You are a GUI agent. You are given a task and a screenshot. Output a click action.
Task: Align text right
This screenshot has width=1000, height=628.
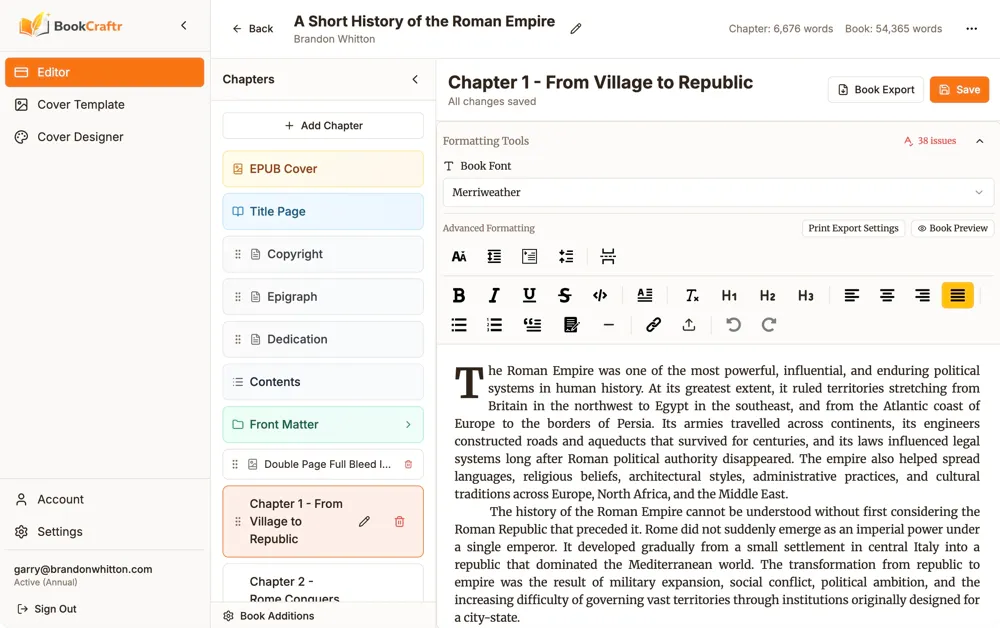click(x=922, y=295)
